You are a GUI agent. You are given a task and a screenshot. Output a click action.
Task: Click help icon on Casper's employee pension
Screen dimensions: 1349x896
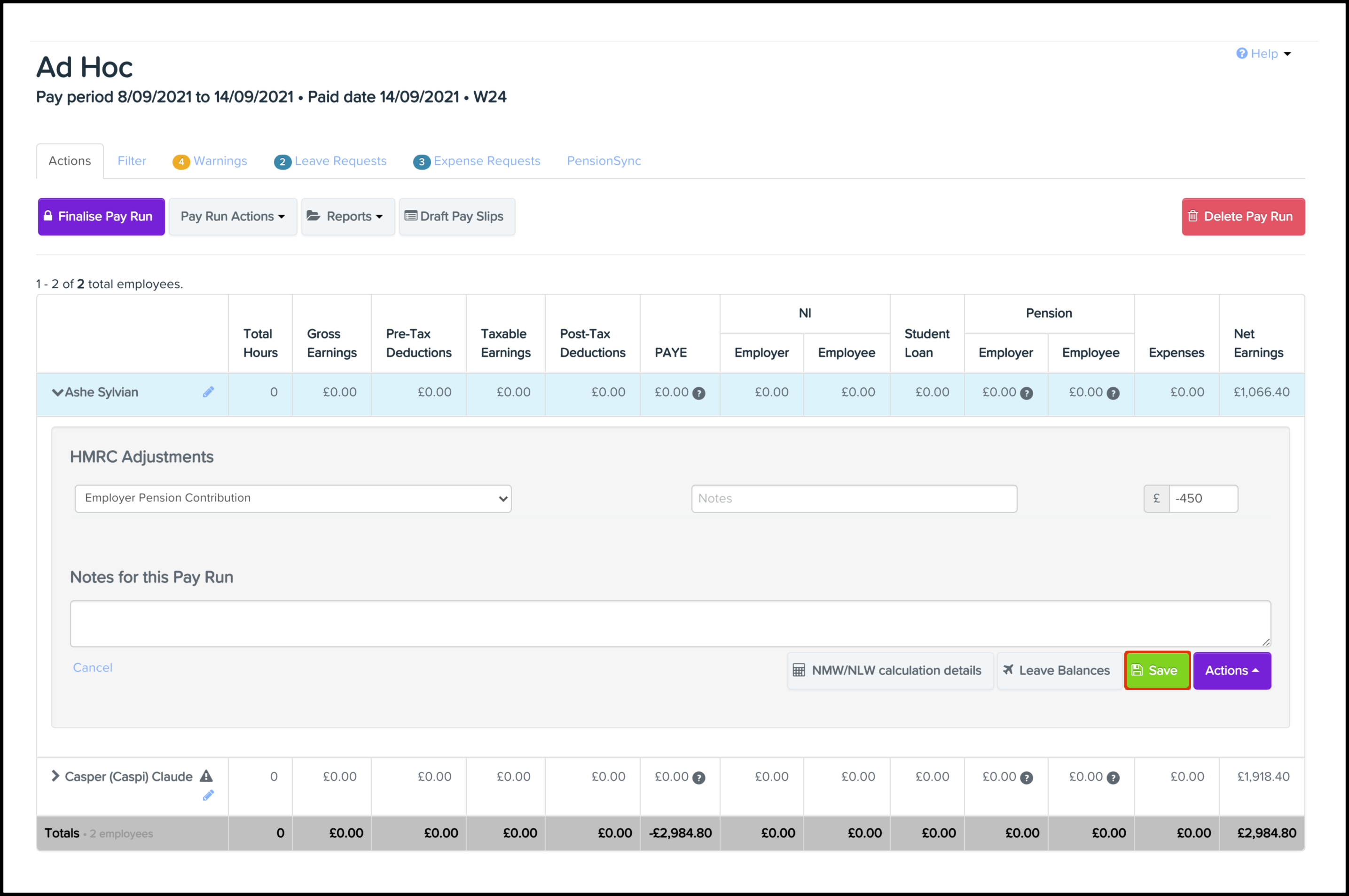pyautogui.click(x=1113, y=778)
